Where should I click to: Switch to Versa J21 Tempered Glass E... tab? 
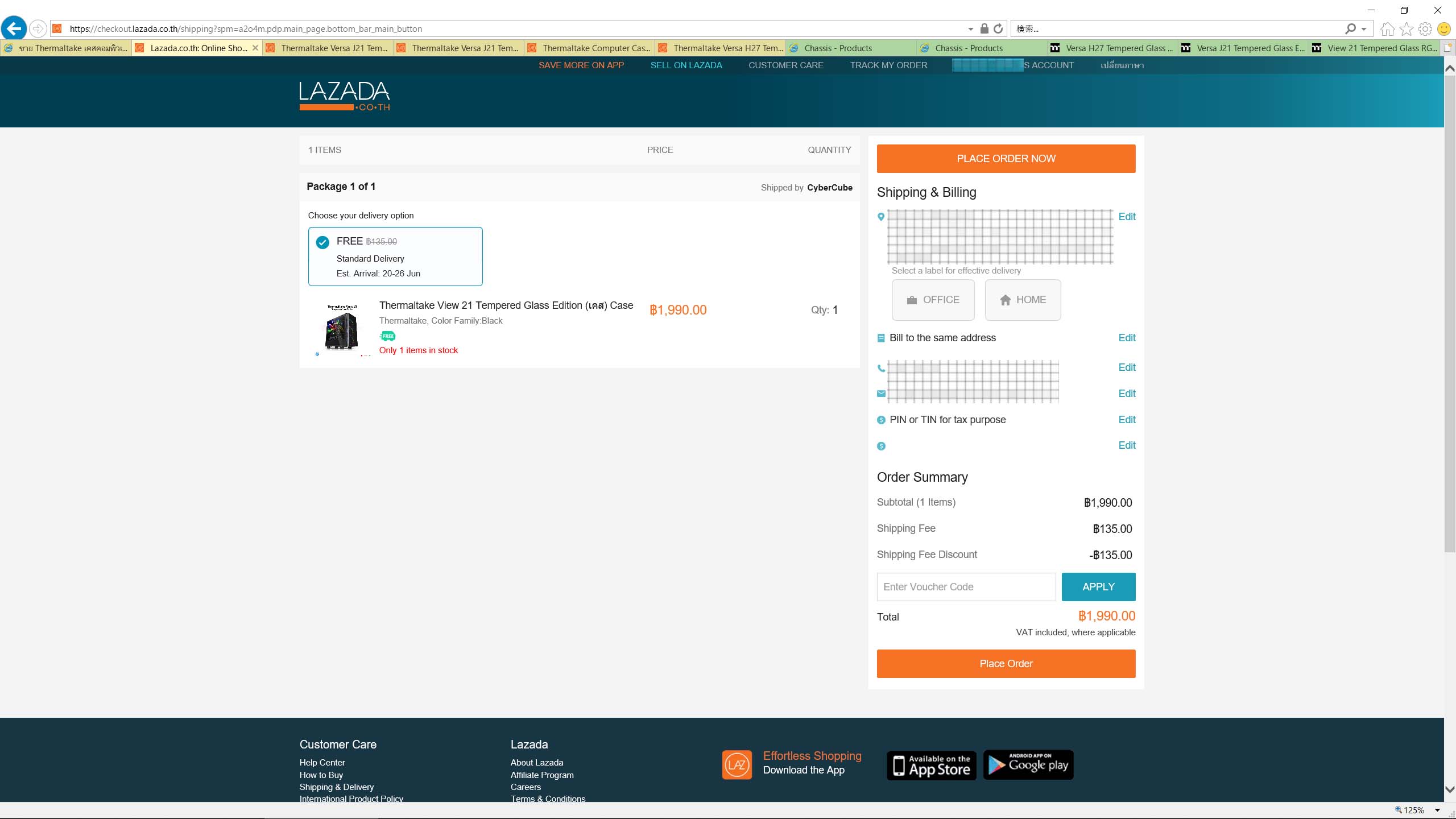tap(1243, 48)
